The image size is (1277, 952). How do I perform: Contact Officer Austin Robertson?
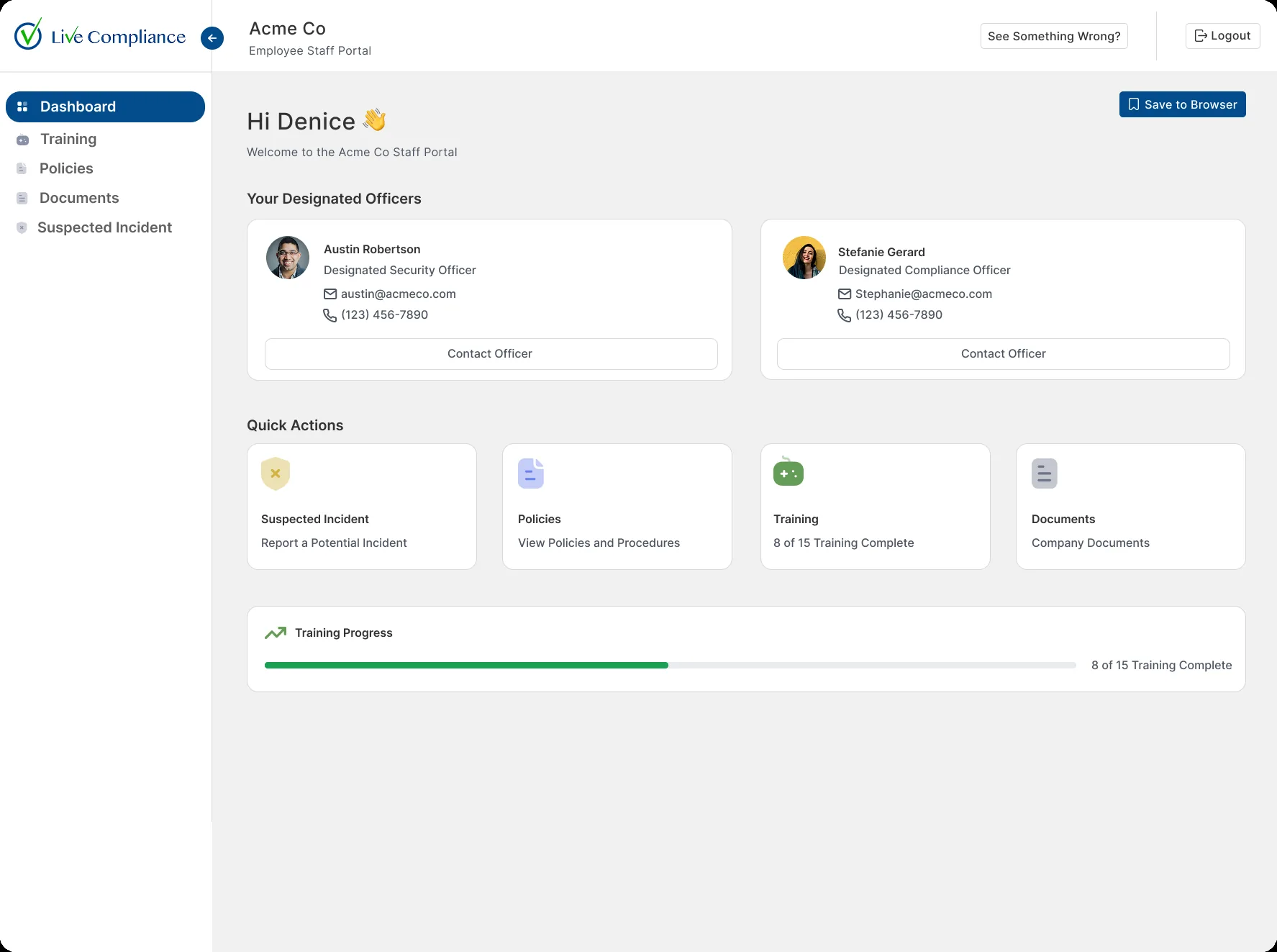point(491,354)
